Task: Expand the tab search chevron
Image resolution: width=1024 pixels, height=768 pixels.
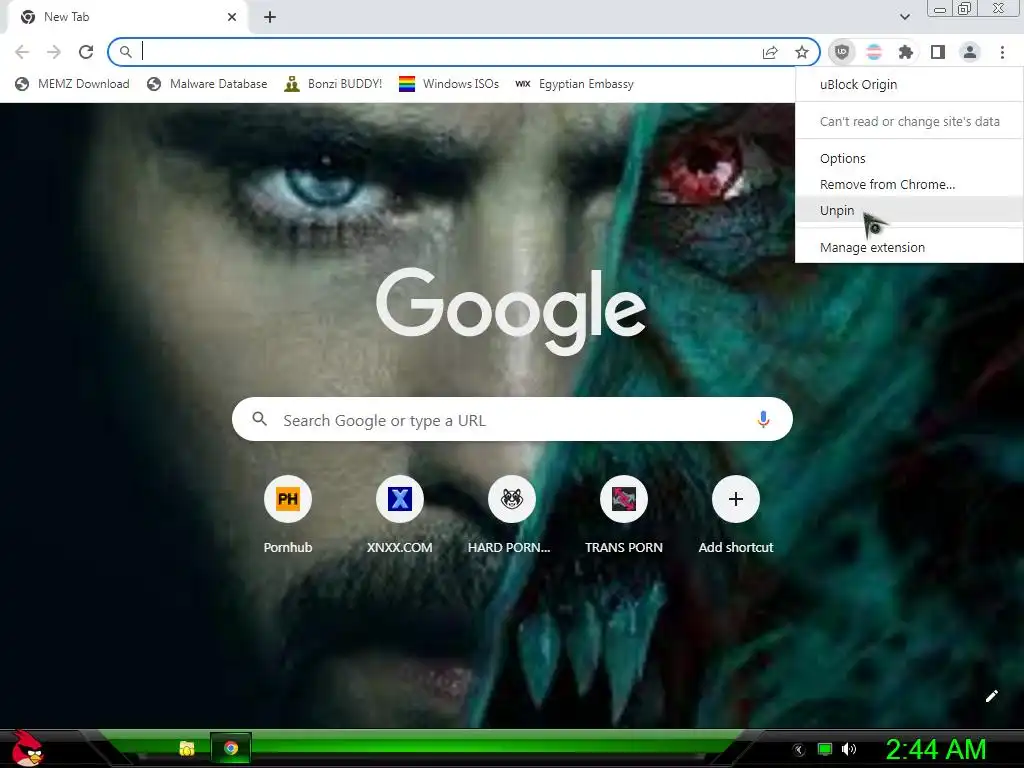Action: [904, 17]
